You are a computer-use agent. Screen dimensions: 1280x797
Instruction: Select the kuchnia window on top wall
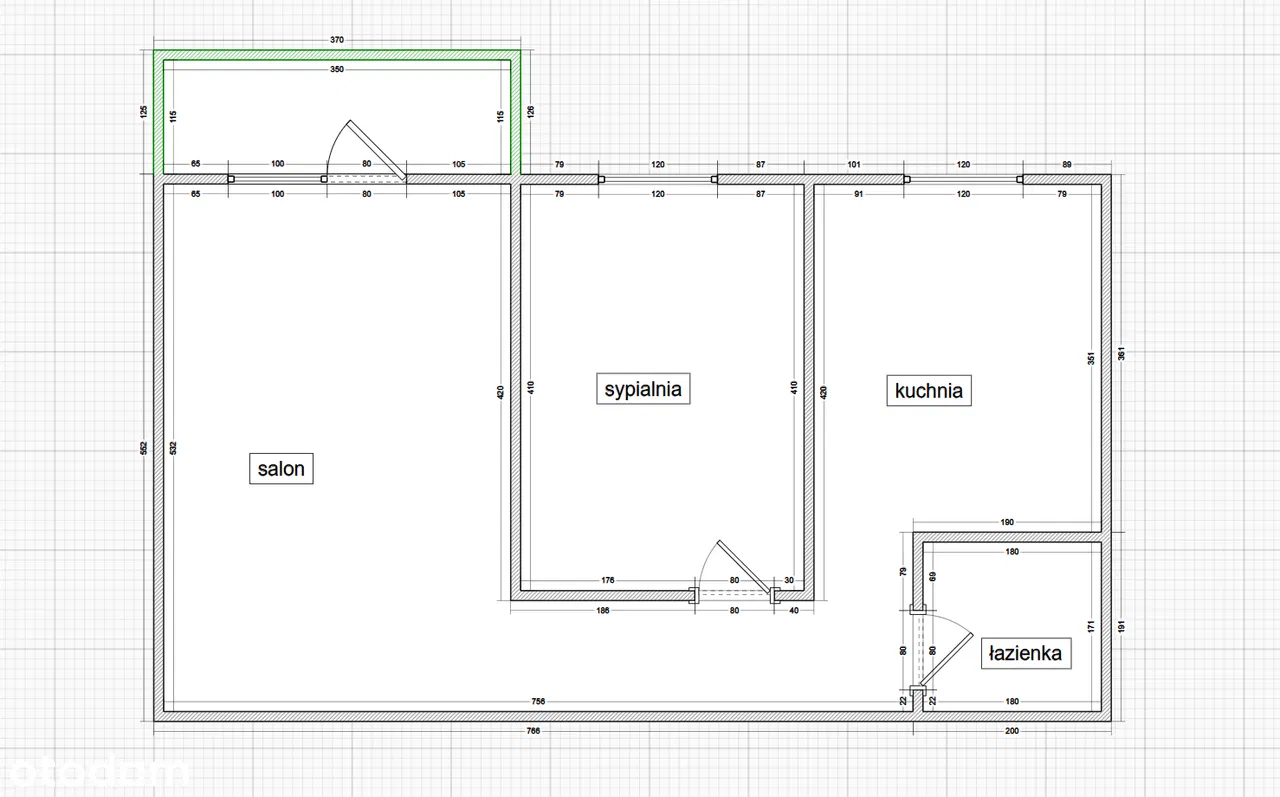tap(963, 180)
